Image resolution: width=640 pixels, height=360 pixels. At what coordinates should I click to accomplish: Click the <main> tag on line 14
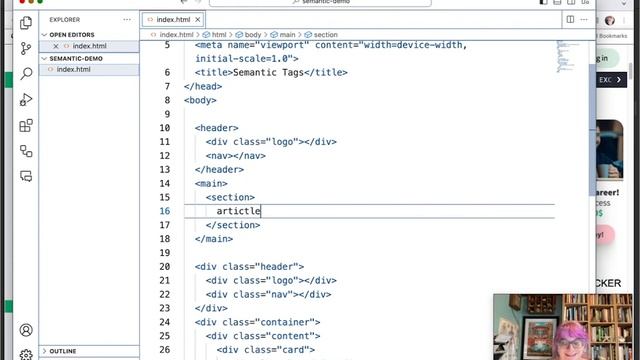(x=211, y=183)
